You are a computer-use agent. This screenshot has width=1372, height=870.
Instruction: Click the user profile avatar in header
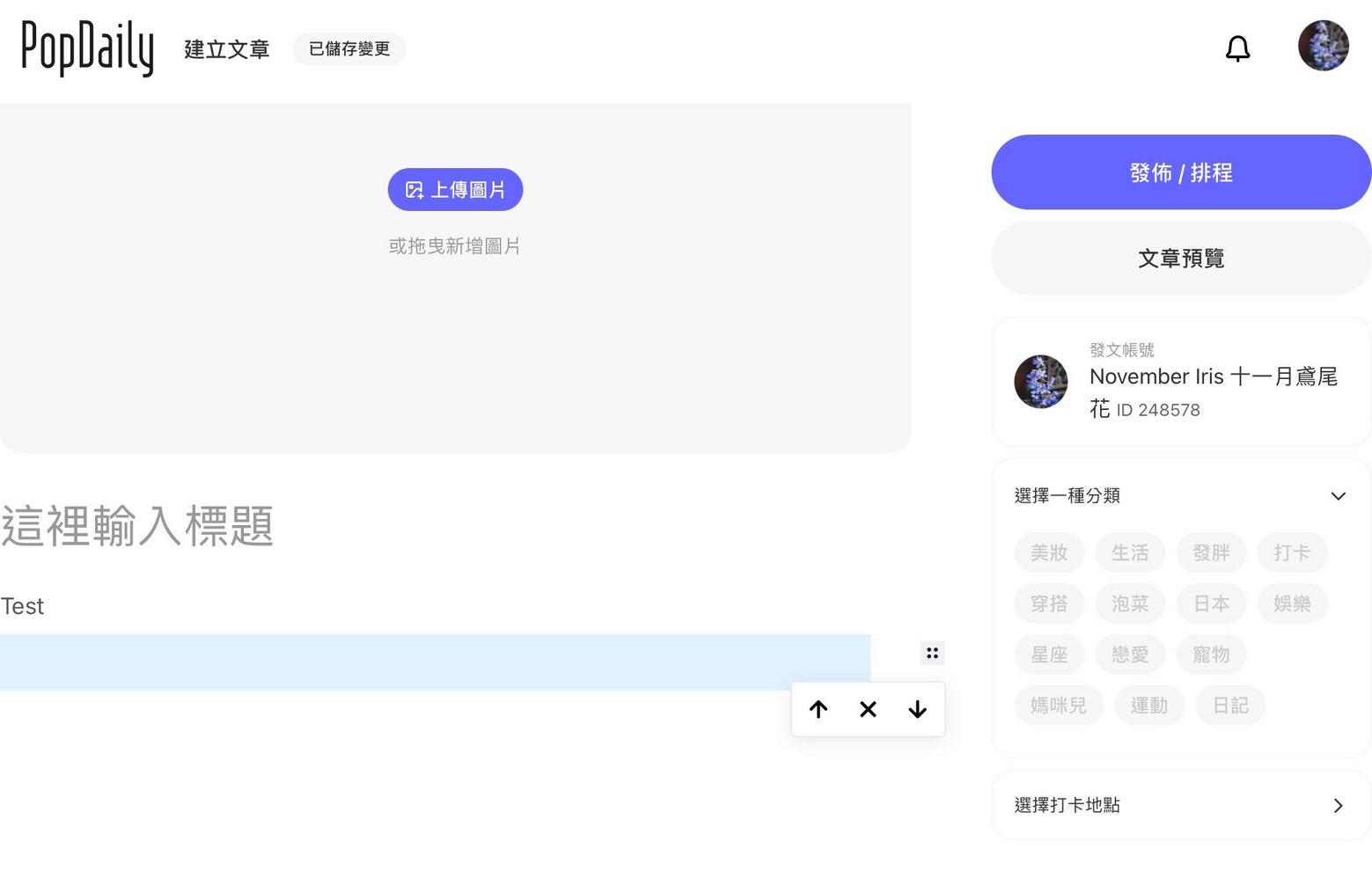coord(1323,46)
